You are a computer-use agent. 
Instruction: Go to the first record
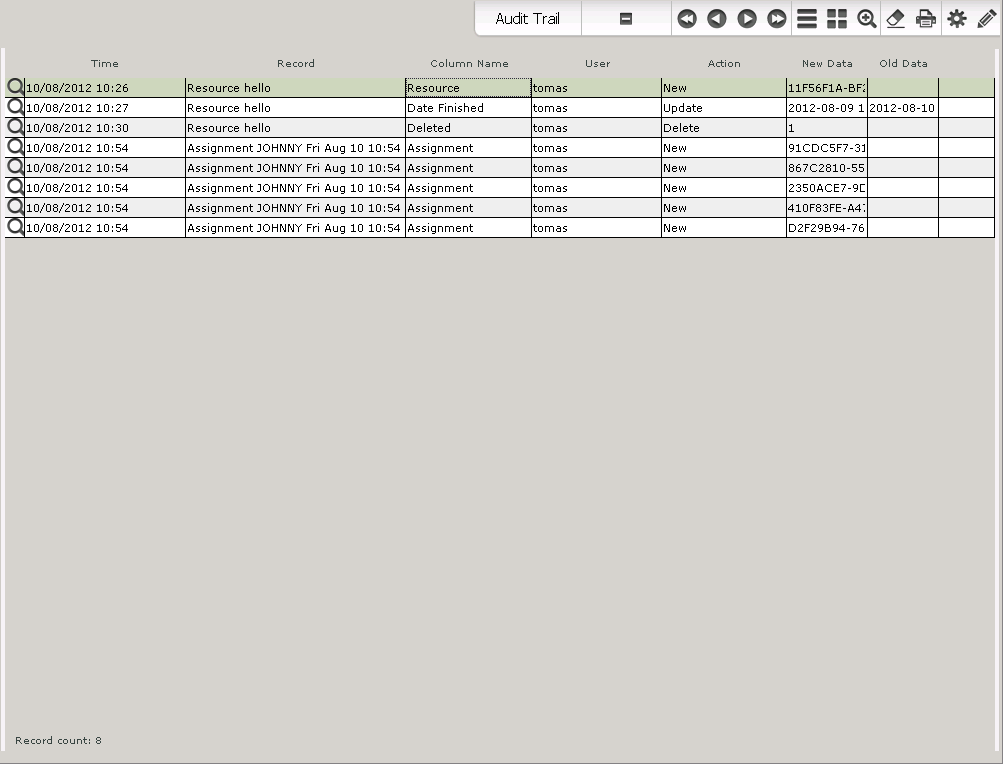pyautogui.click(x=687, y=19)
